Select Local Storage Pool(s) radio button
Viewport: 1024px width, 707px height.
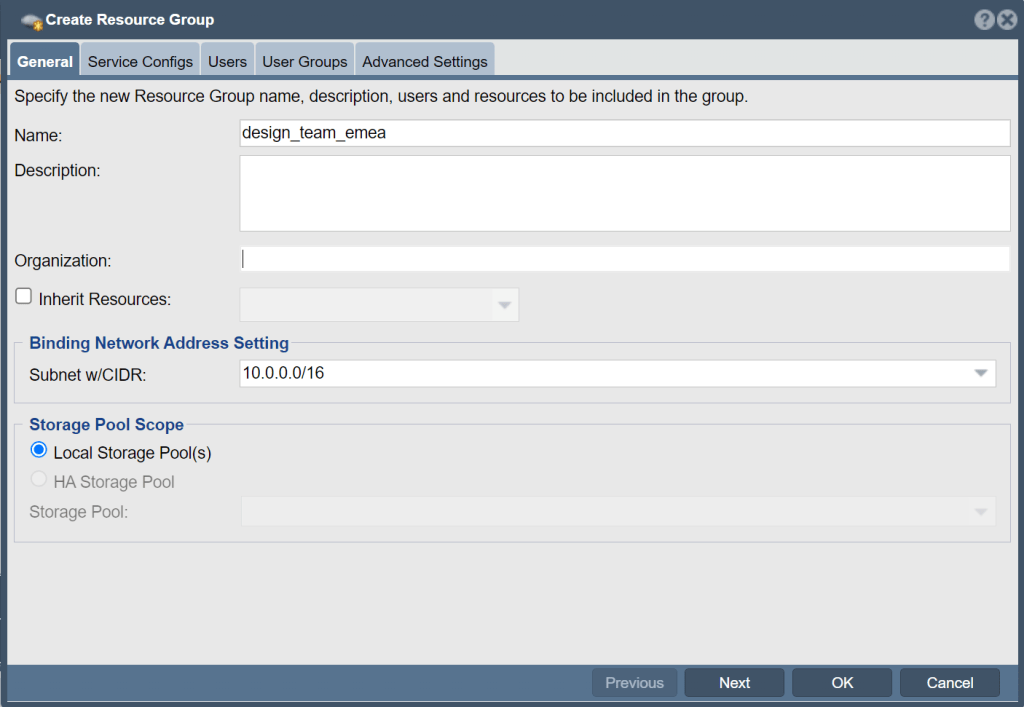coord(39,451)
